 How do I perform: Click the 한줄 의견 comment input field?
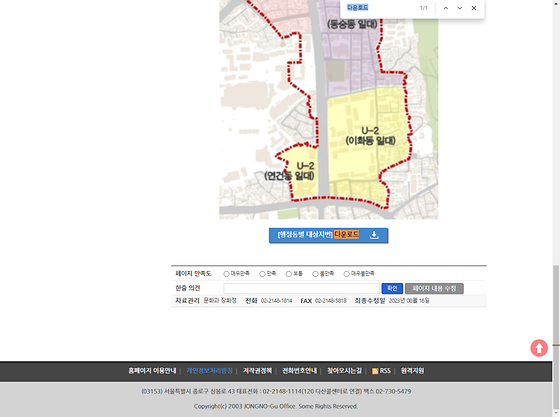[x=301, y=288]
